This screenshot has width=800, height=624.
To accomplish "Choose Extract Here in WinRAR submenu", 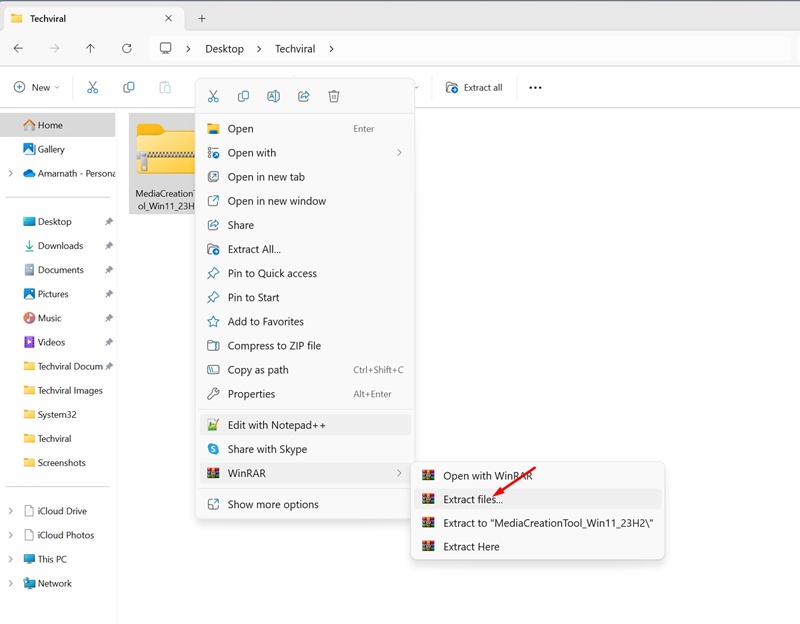I will point(538,546).
